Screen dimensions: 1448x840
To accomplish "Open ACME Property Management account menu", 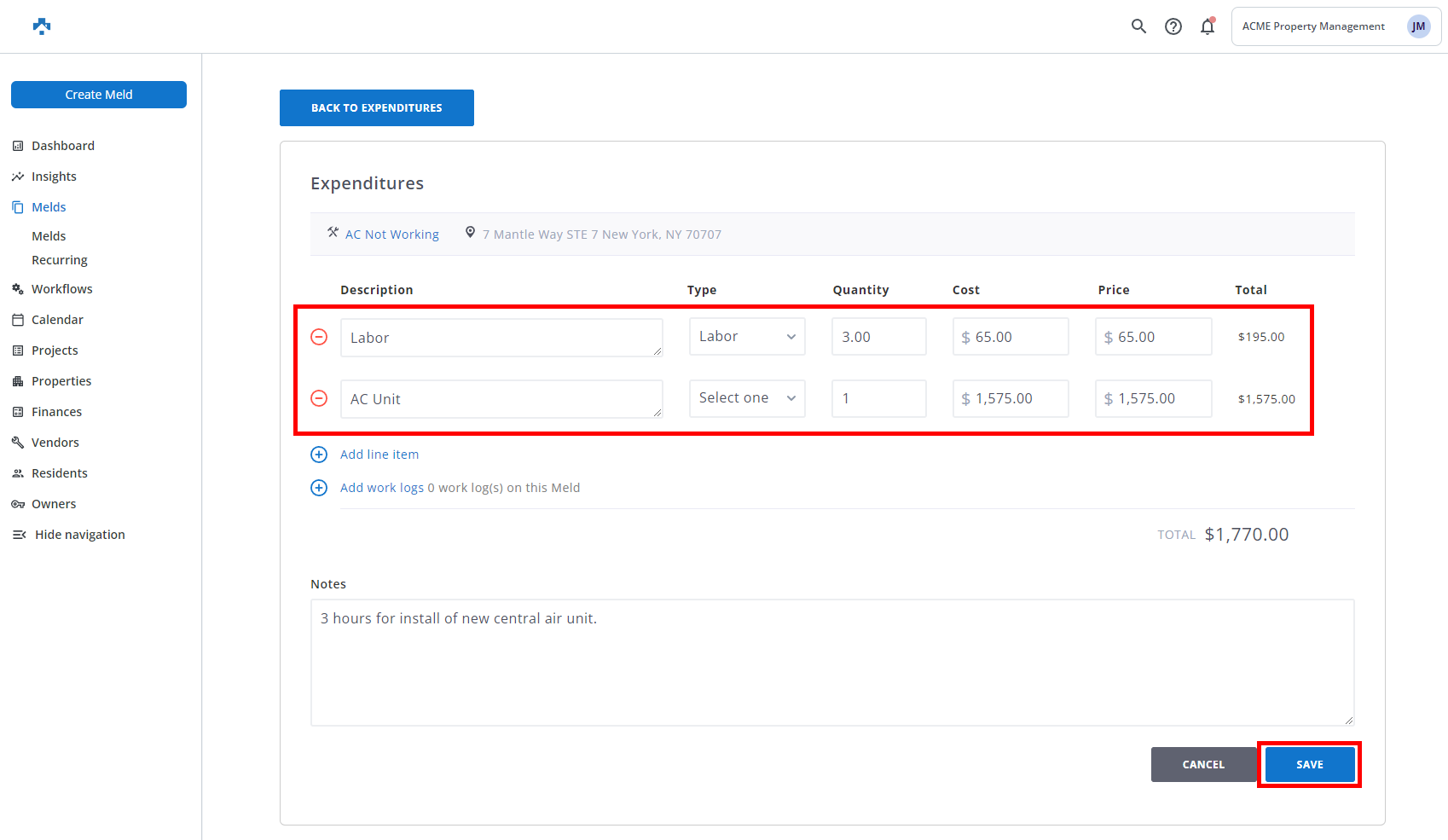I will (x=1313, y=26).
